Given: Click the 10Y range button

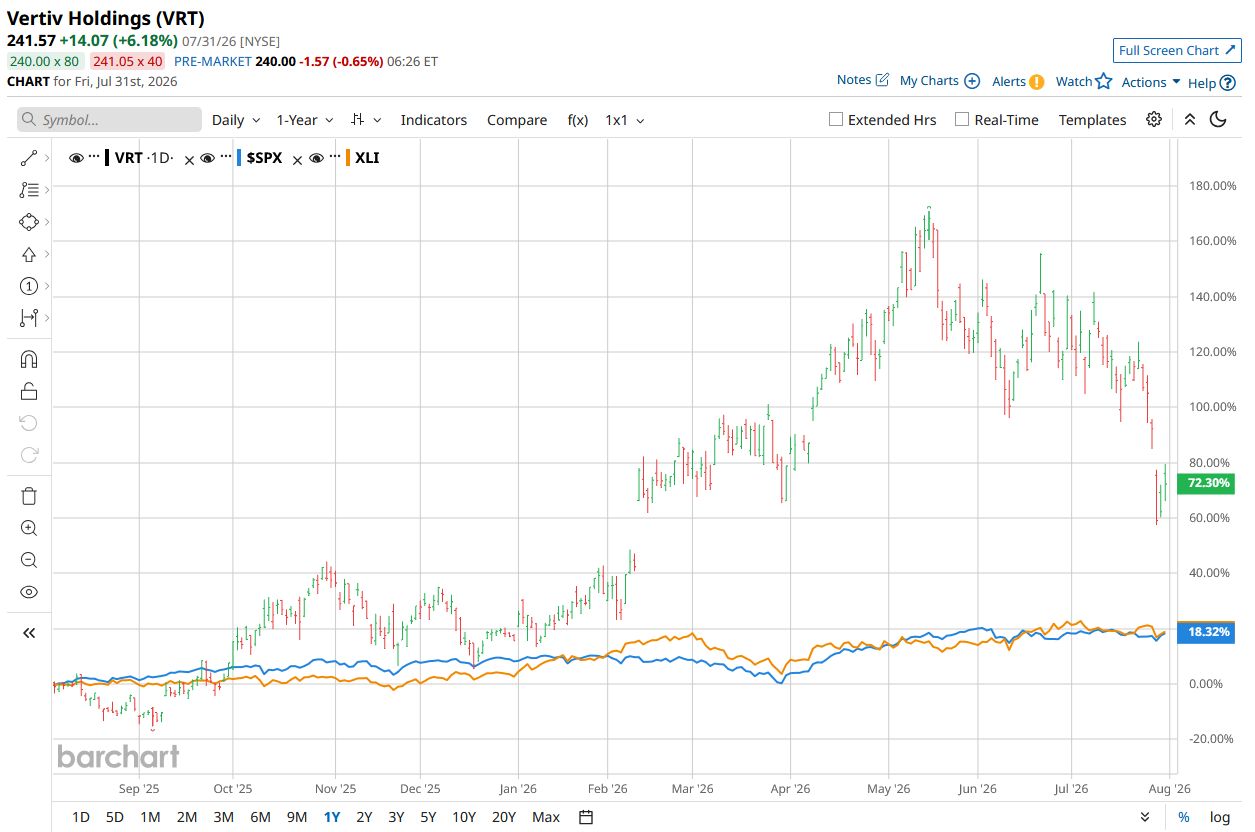Looking at the screenshot, I should point(464,817).
